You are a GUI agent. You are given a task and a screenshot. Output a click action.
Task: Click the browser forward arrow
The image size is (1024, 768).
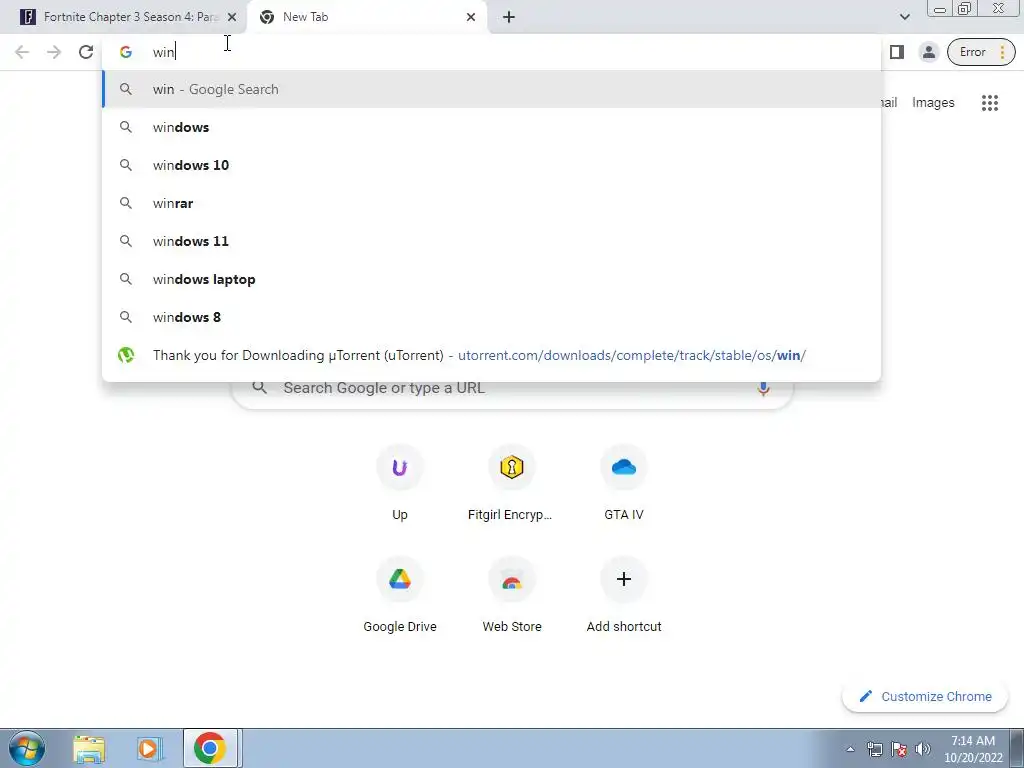(54, 52)
